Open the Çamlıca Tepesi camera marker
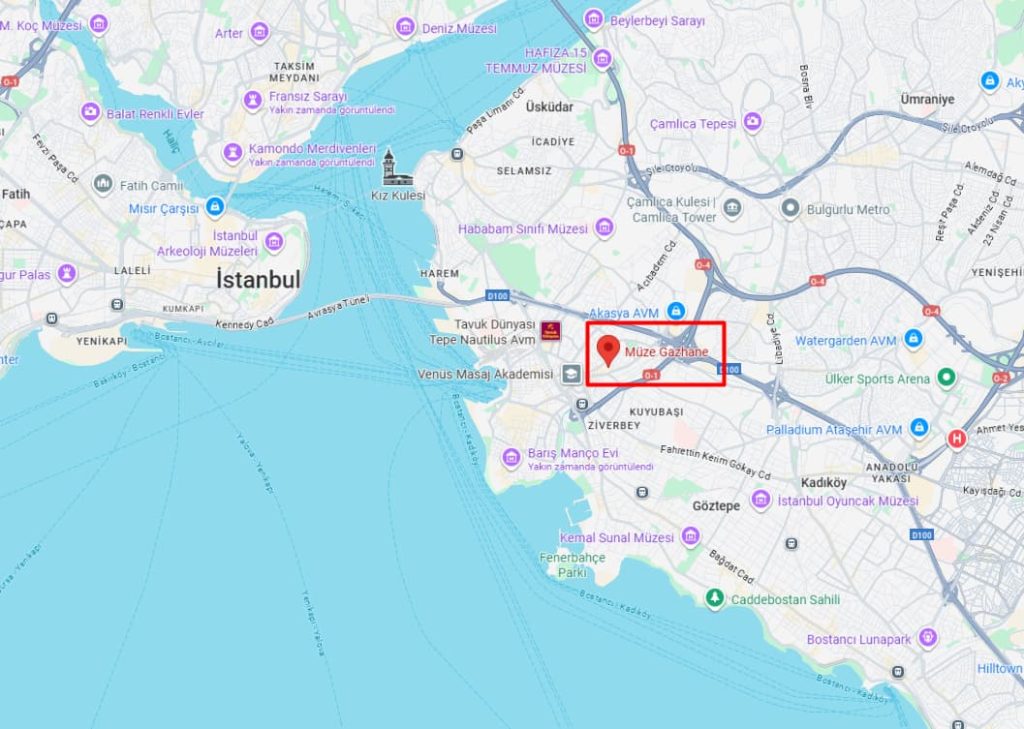 tap(752, 122)
